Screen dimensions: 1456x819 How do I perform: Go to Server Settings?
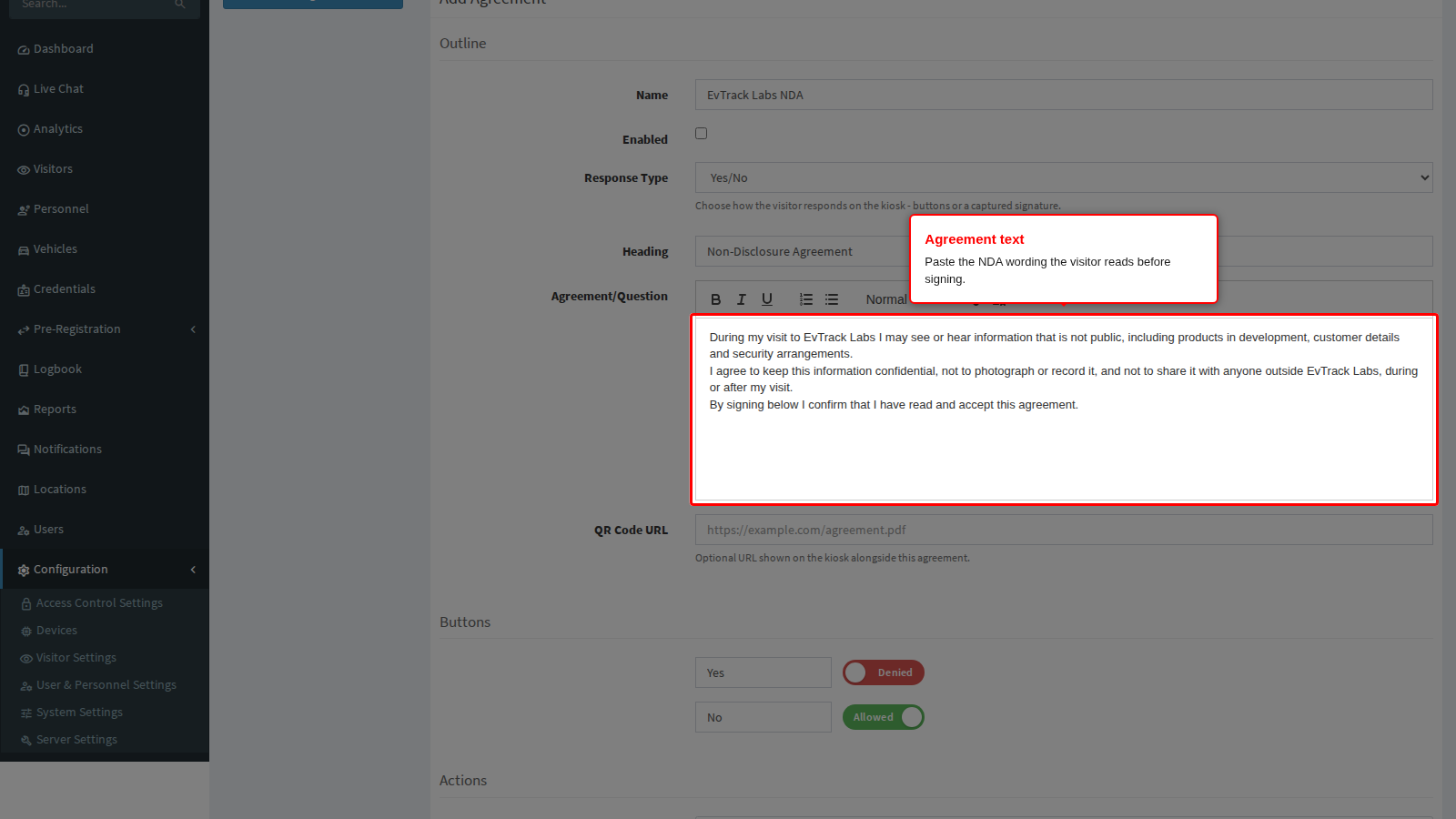pyautogui.click(x=76, y=740)
